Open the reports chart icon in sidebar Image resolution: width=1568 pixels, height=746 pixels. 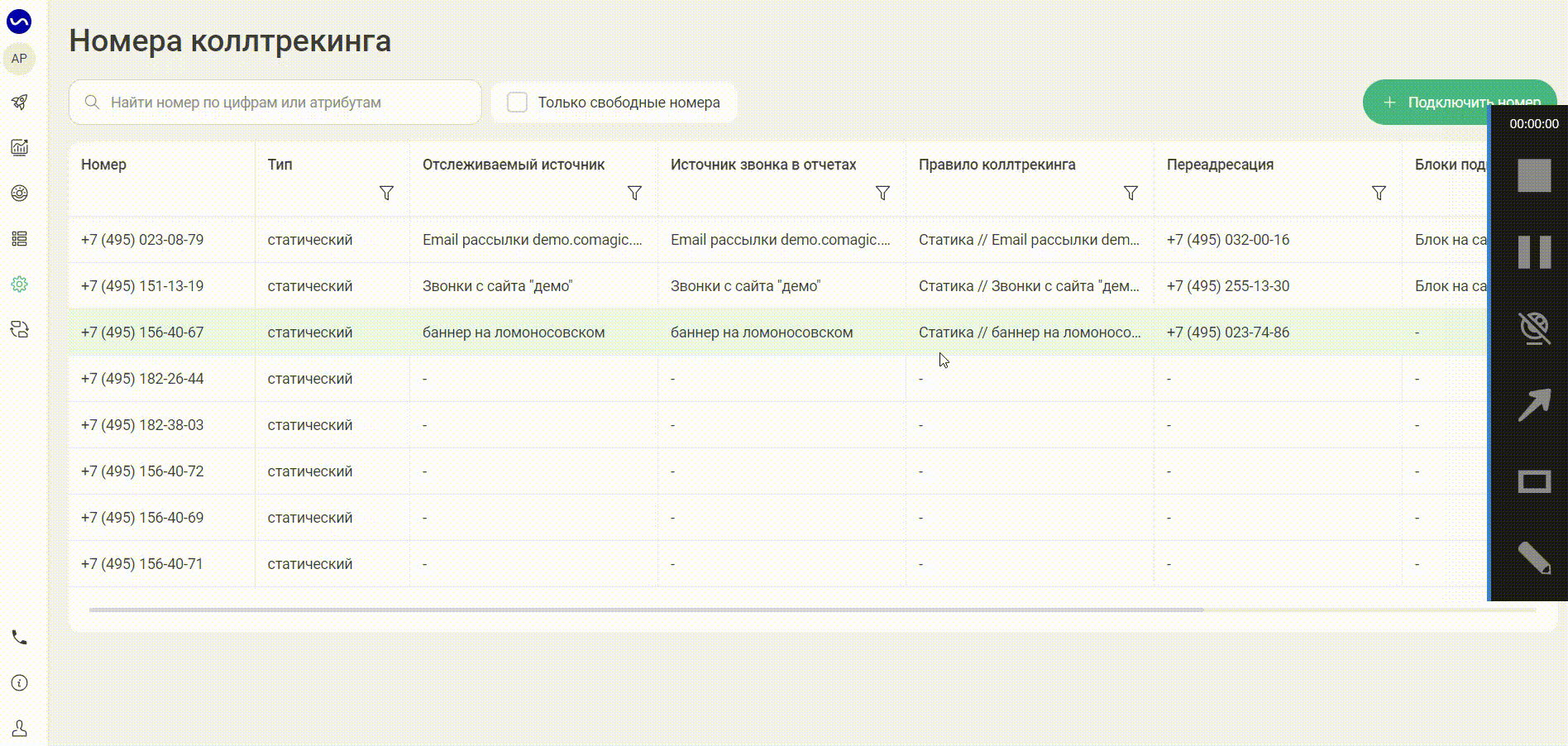pos(19,147)
